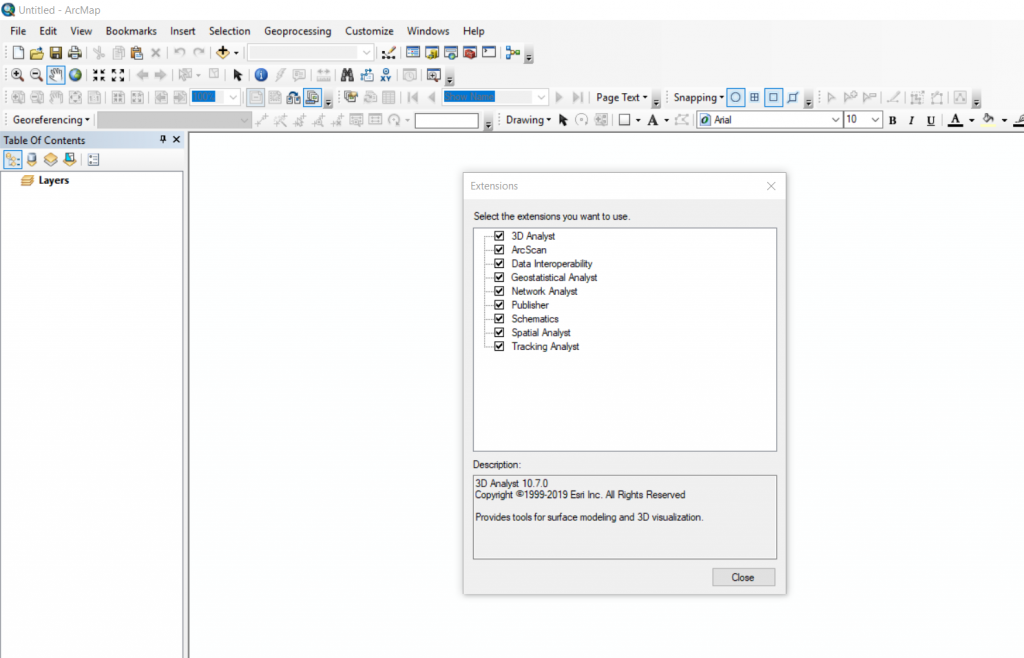Viewport: 1024px width, 658px height.
Task: Open the font size 10 dropdown
Action: (875, 120)
